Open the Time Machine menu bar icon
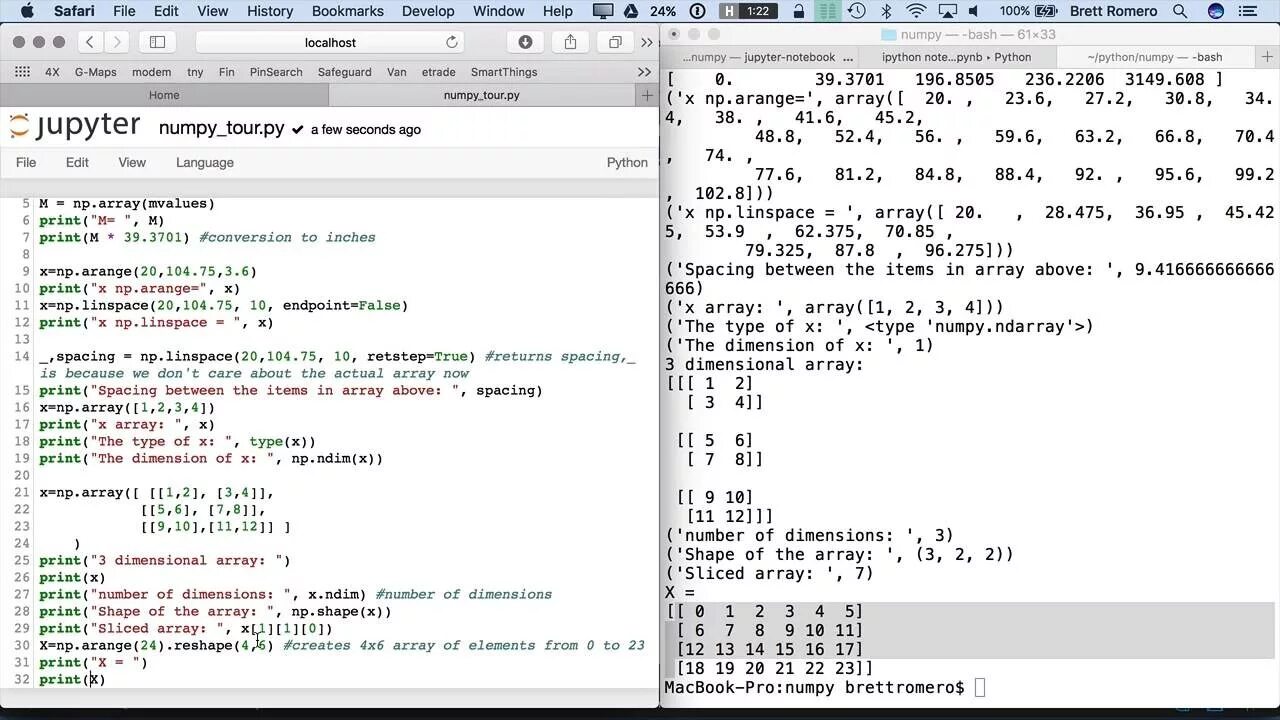This screenshot has height=720, width=1280. [857, 11]
